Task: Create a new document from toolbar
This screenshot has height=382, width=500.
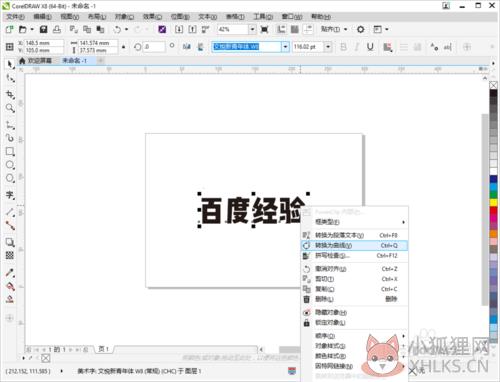Action: [x=9, y=29]
